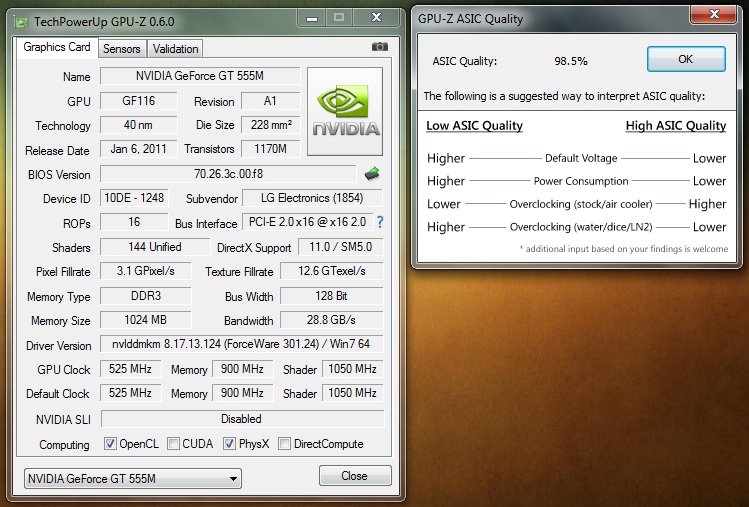Viewport: 749px width, 507px height.
Task: Click the Device ID field 10DE - 1248
Action: click(134, 198)
